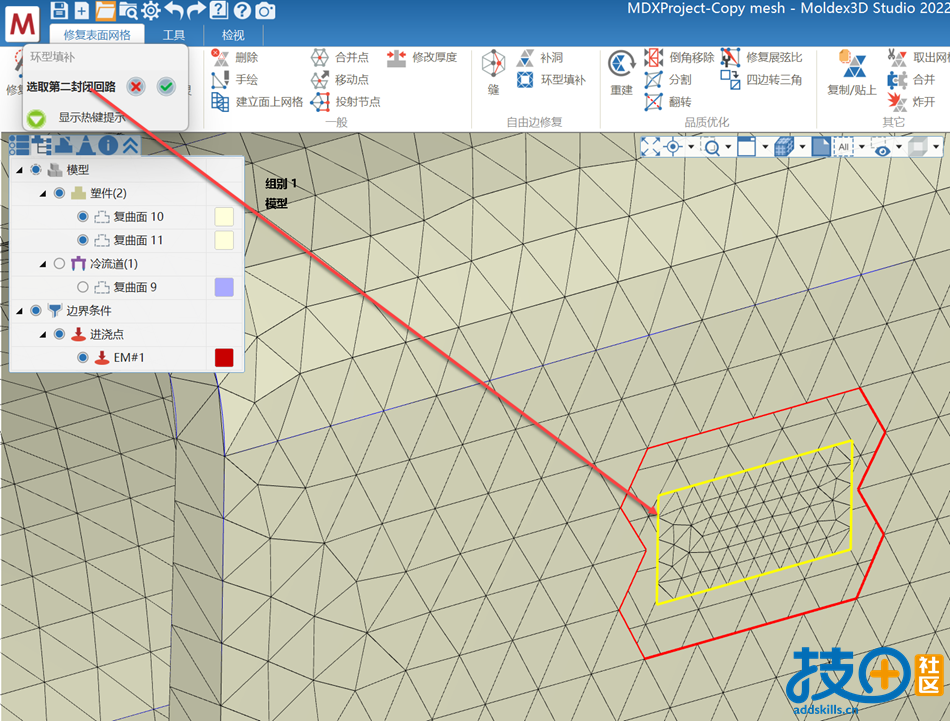The image size is (950, 721).
Task: Click the 复制/贴上 copy paste tool
Action: pyautogui.click(x=852, y=73)
